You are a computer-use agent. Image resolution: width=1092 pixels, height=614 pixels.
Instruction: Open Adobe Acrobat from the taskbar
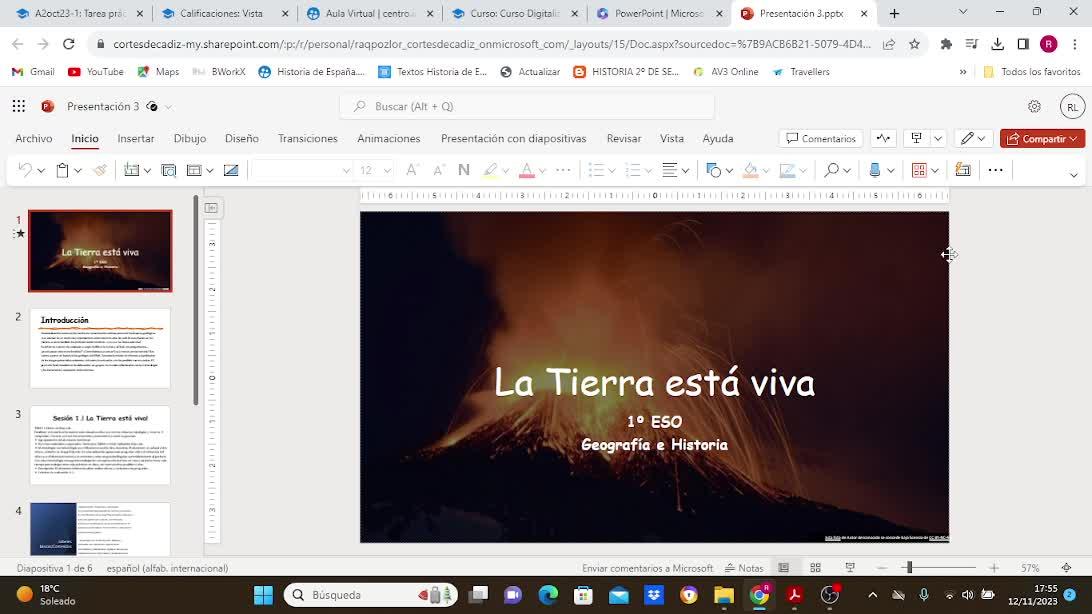[795, 595]
